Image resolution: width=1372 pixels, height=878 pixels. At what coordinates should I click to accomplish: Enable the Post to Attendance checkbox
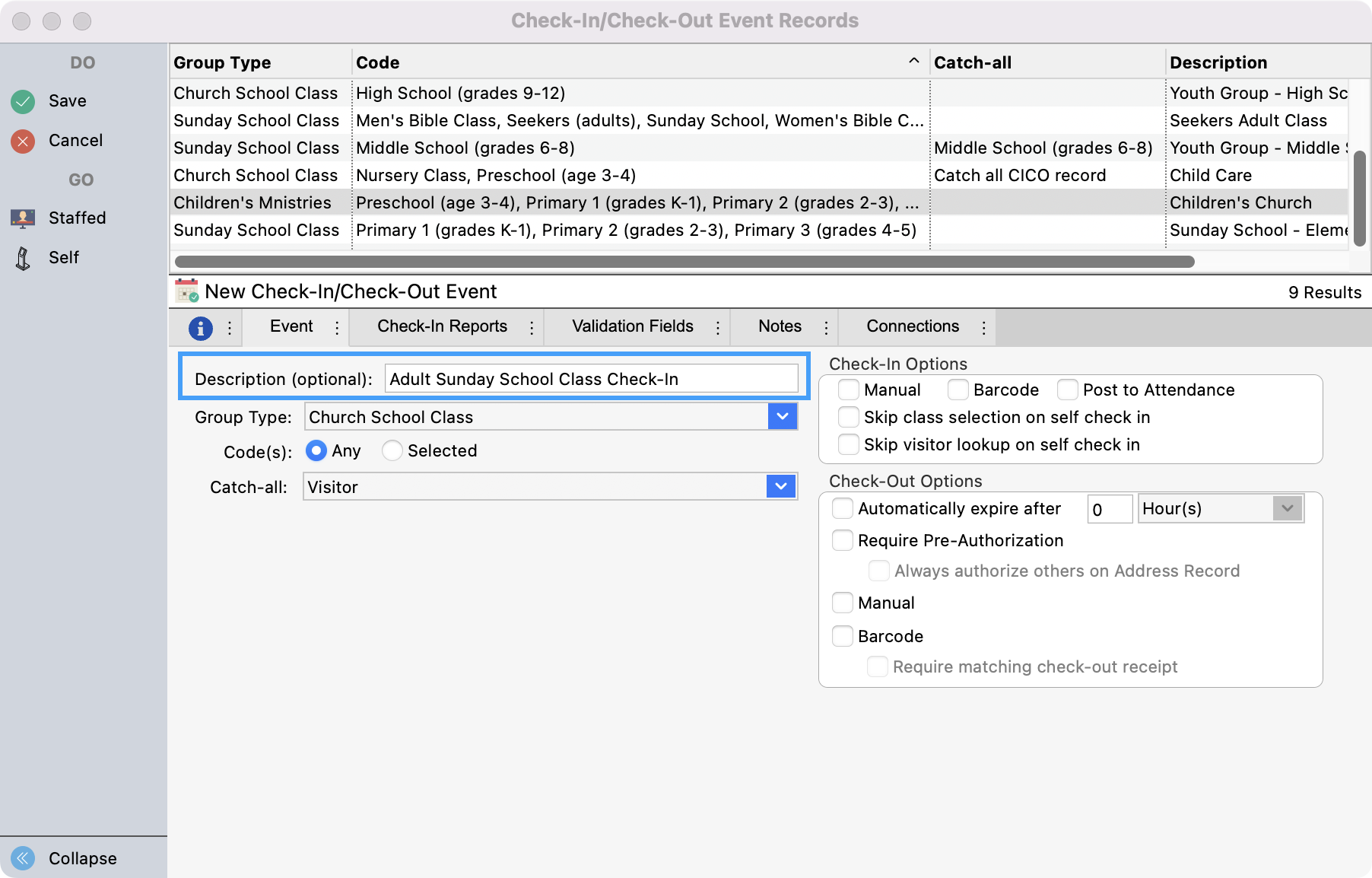pyautogui.click(x=1068, y=390)
